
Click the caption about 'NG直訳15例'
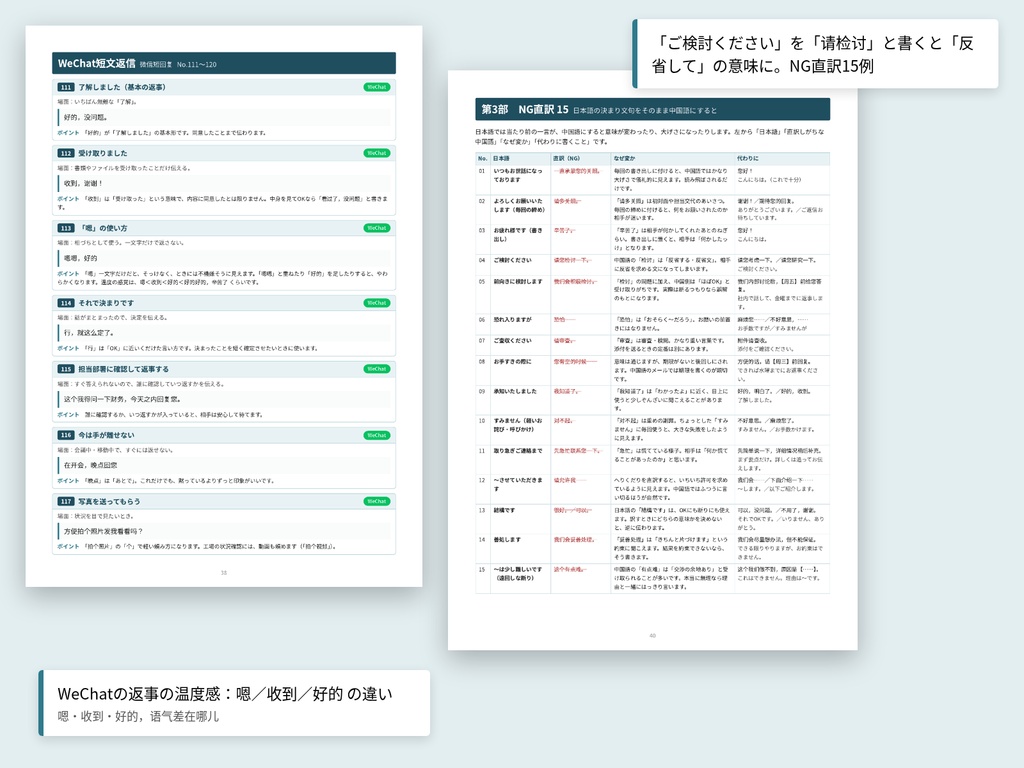pyautogui.click(x=816, y=54)
